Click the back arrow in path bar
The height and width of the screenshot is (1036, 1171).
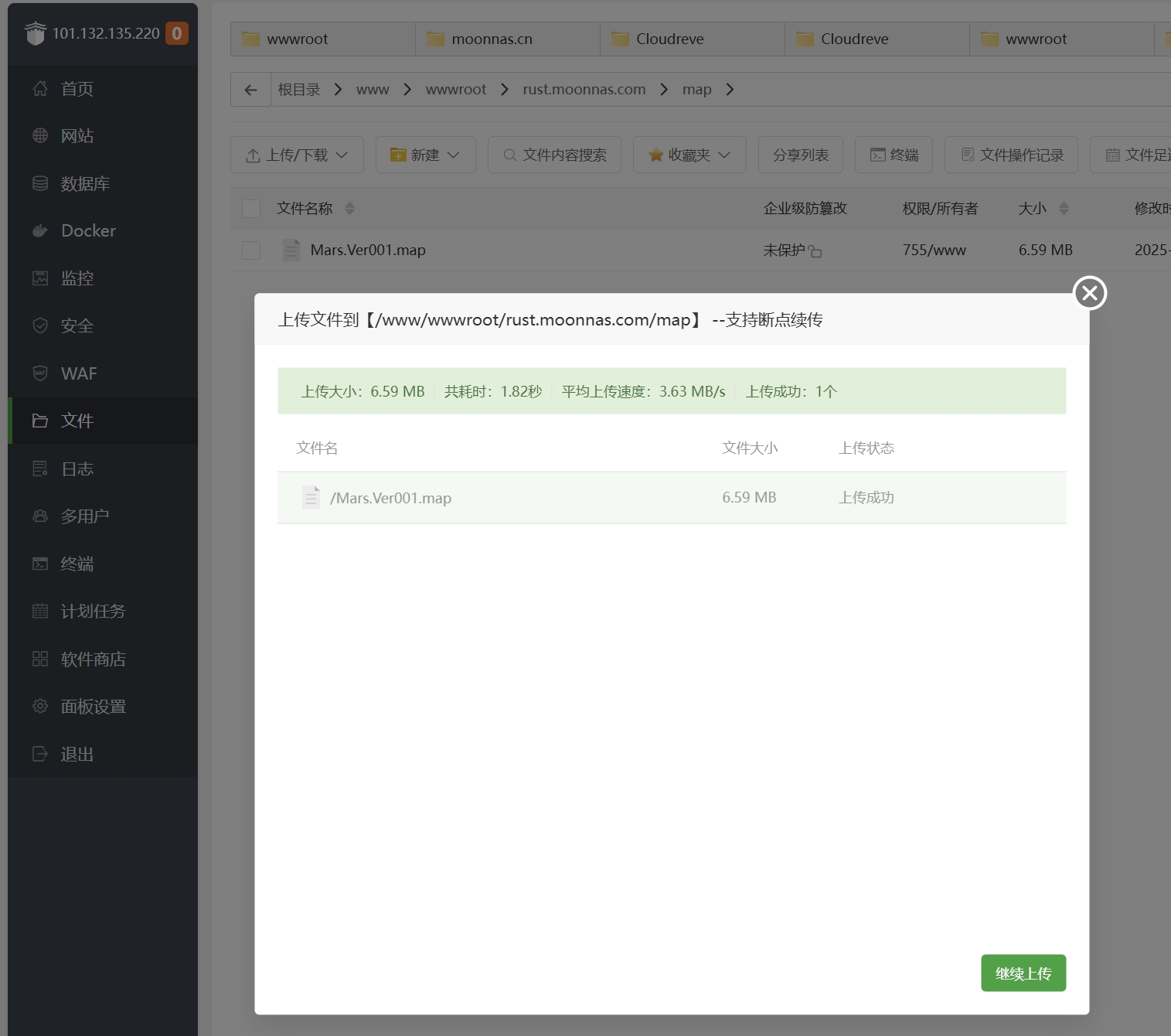tap(250, 90)
